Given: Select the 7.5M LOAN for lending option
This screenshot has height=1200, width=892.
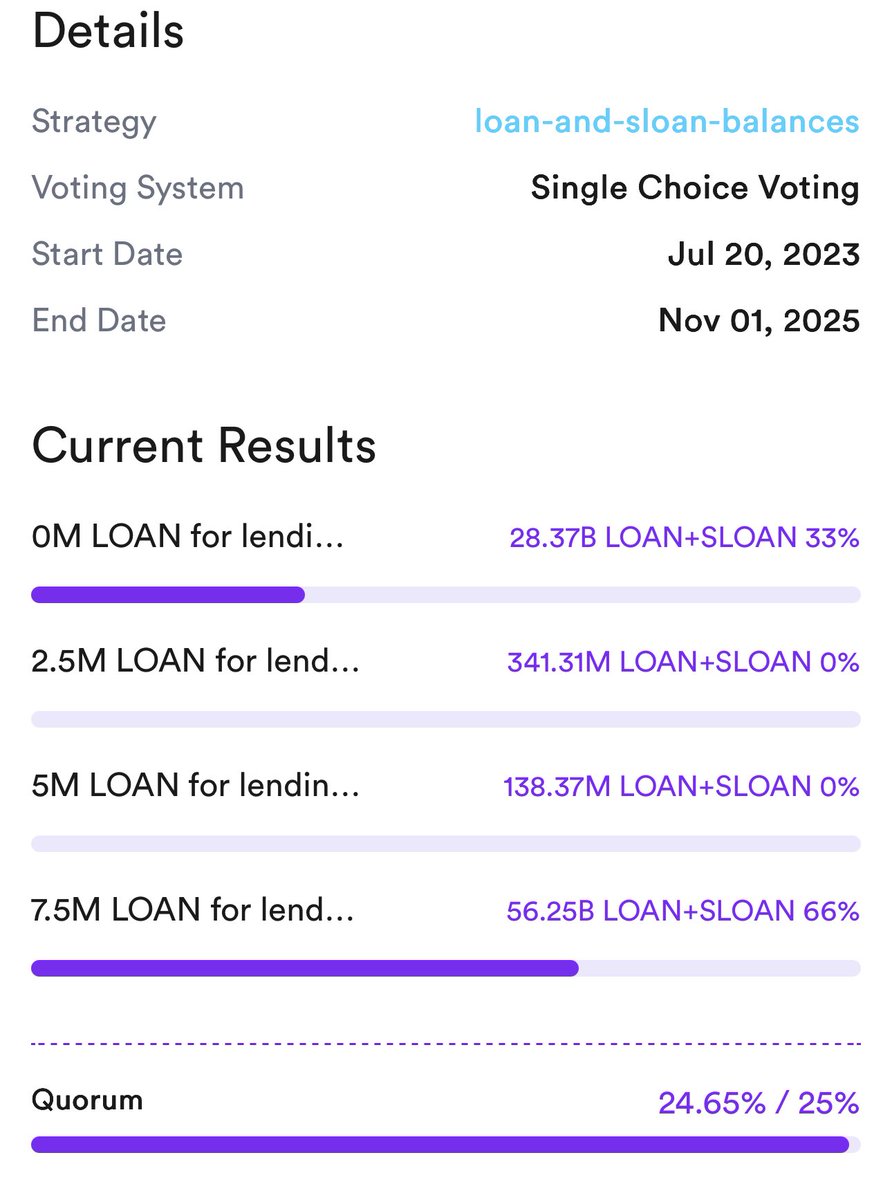Looking at the screenshot, I should [193, 910].
